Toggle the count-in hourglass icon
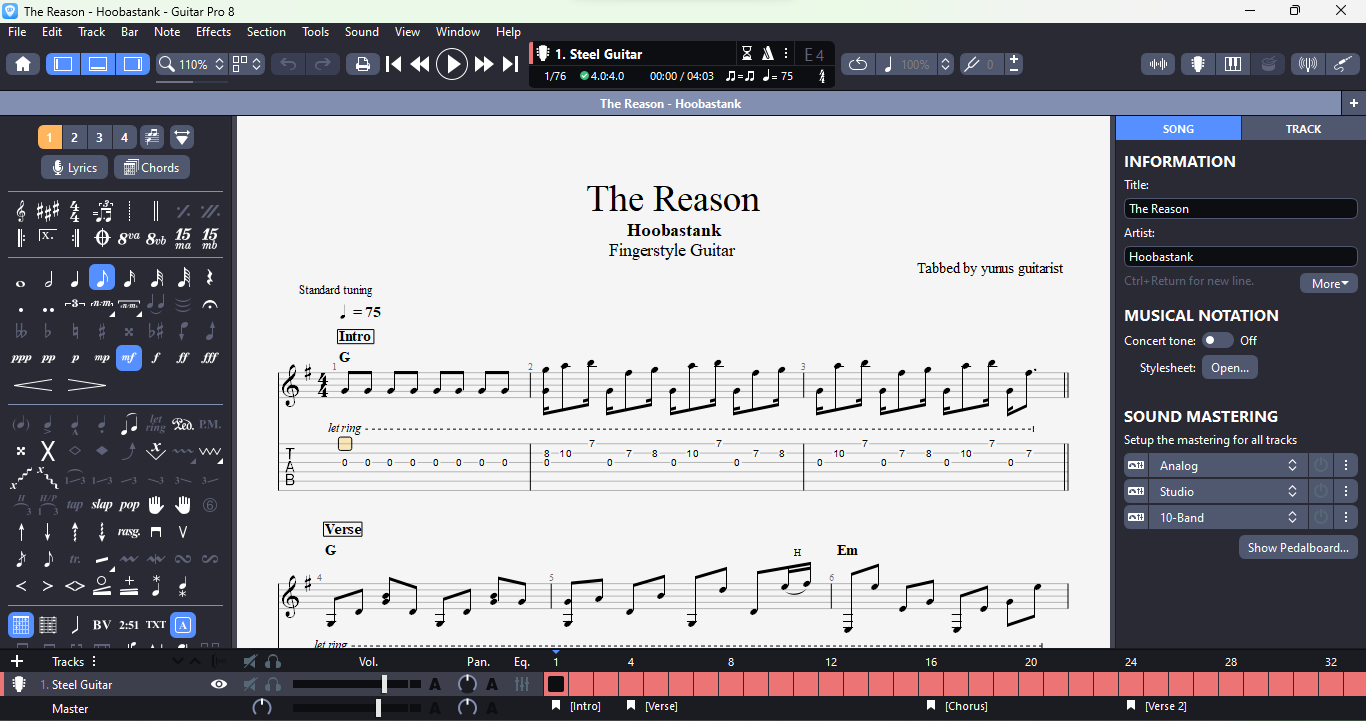 pos(746,53)
